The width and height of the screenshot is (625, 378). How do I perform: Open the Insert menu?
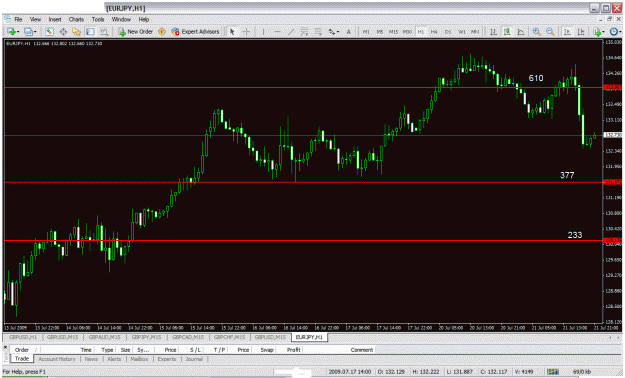[x=55, y=19]
